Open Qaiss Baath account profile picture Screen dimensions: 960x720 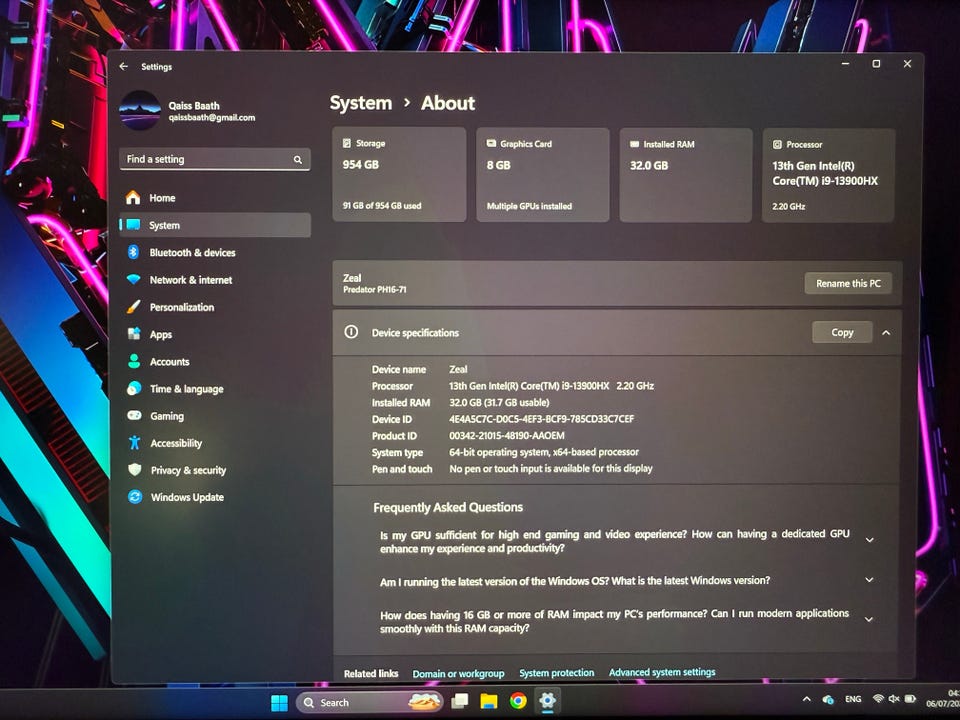(x=140, y=111)
